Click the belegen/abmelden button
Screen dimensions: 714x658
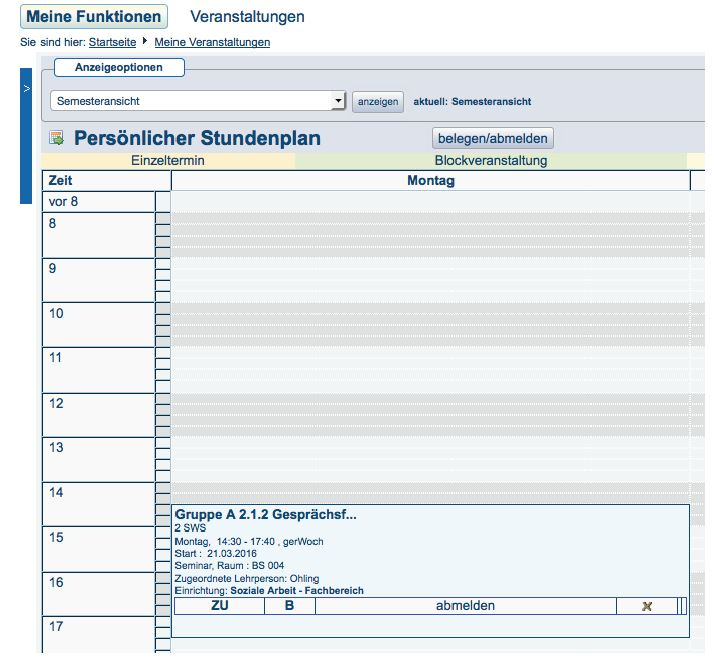tap(492, 138)
